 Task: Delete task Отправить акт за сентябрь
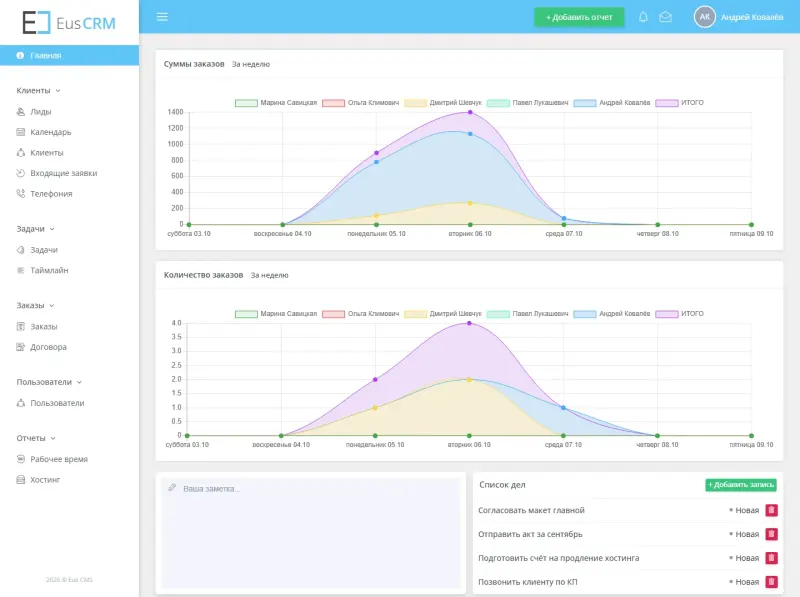pyautogui.click(x=771, y=534)
